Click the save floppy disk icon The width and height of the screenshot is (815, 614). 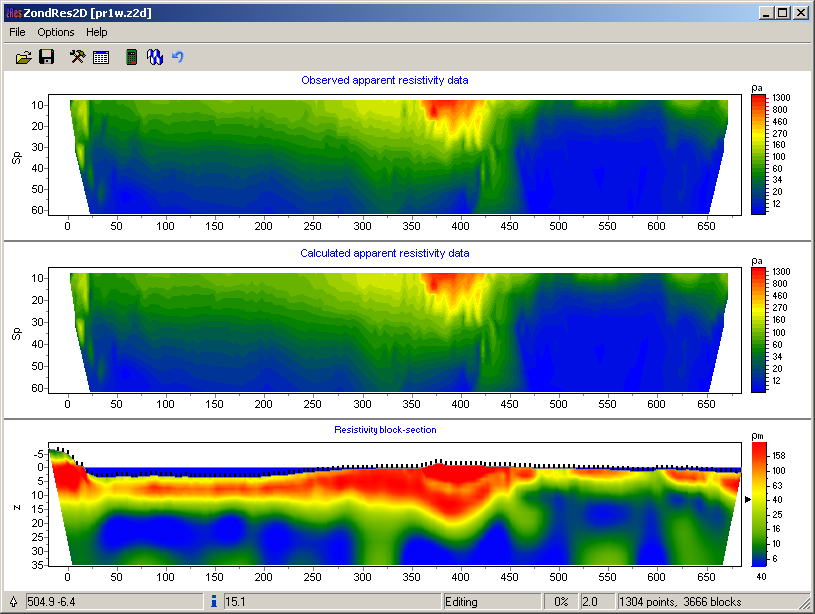pyautogui.click(x=46, y=58)
